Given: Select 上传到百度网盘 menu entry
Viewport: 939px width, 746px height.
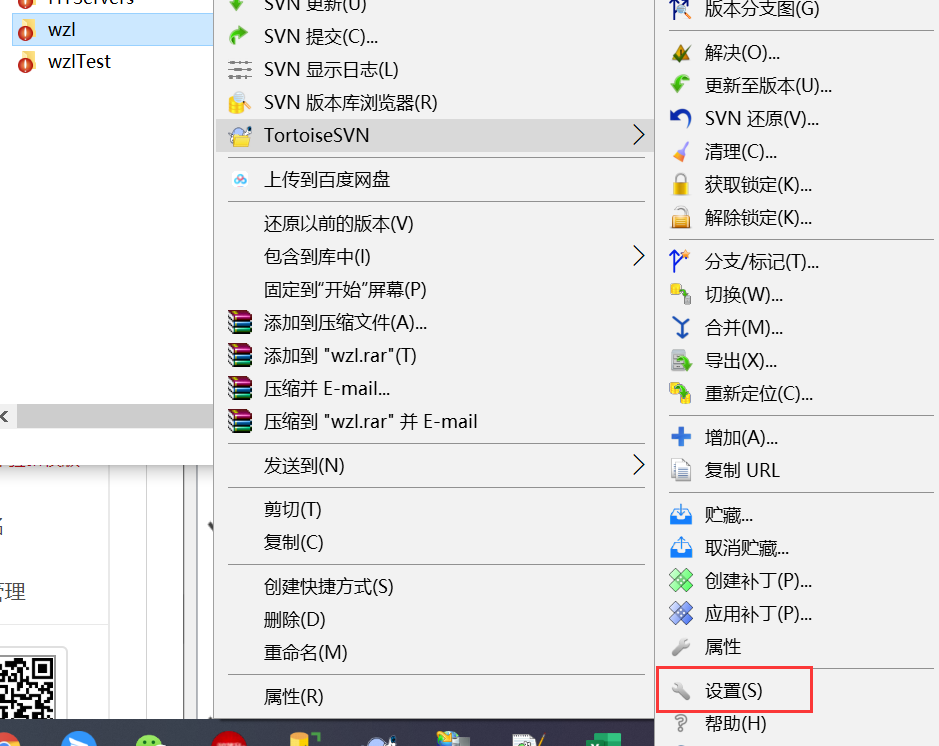Looking at the screenshot, I should [435, 179].
